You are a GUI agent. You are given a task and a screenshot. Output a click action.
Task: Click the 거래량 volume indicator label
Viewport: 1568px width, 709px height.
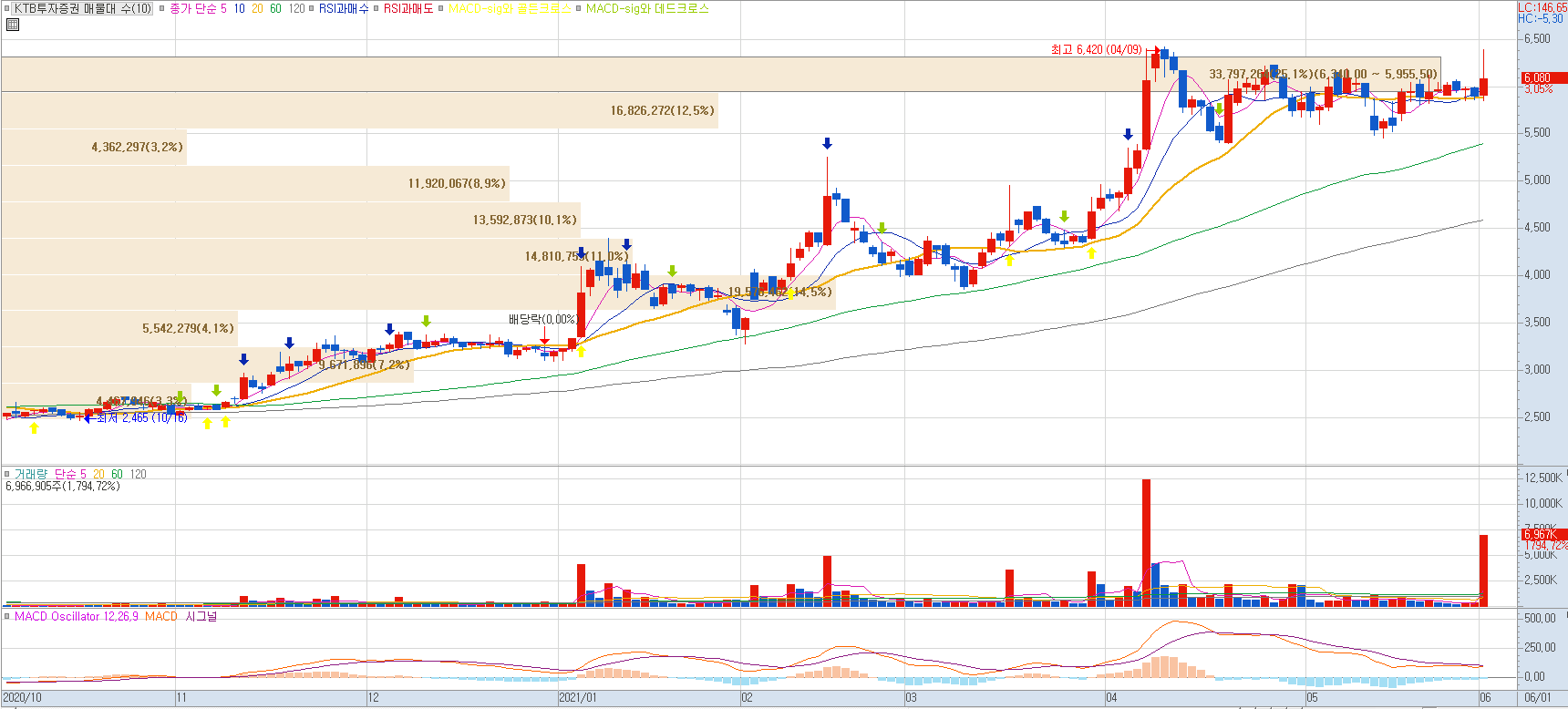[31, 474]
